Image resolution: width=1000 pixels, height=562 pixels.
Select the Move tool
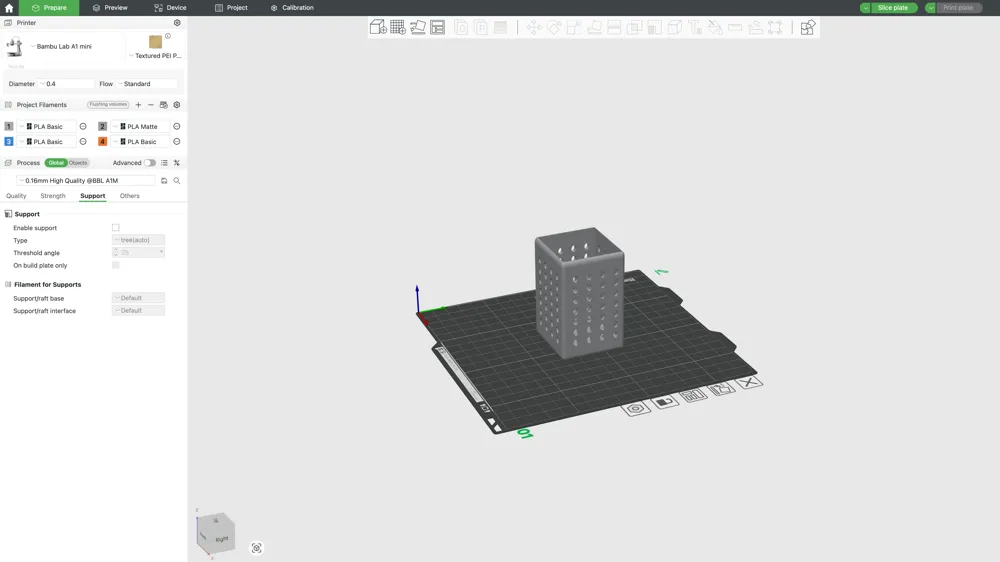534,27
